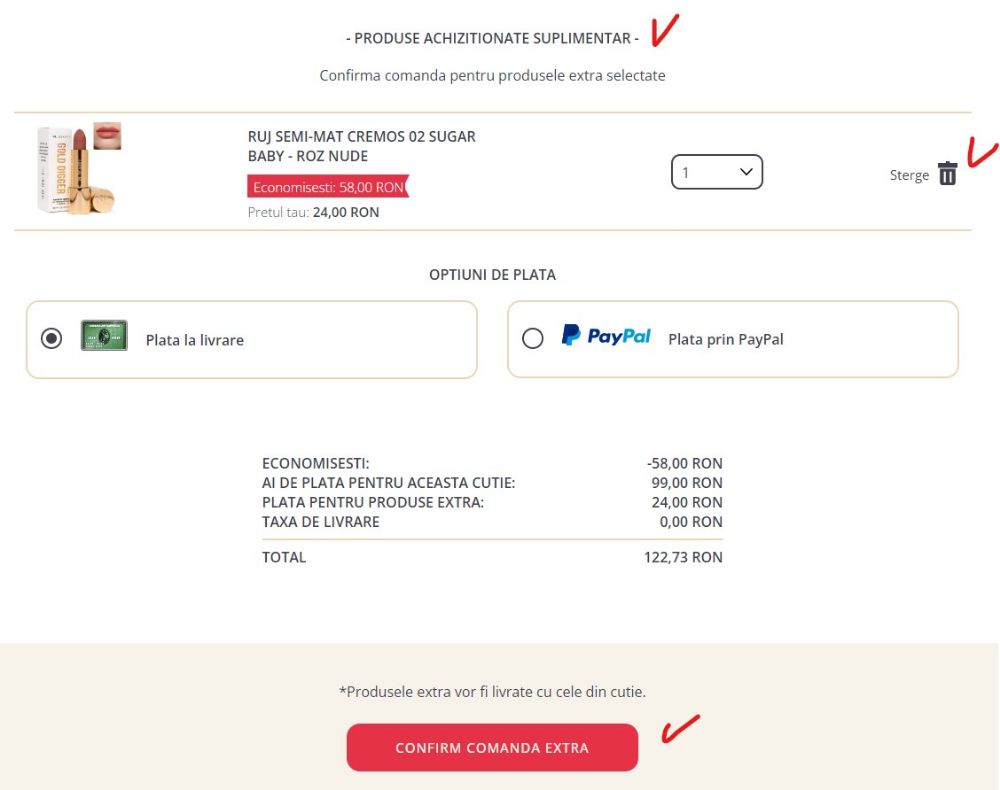Select the PayPal payment radio button
The image size is (1000, 790).
(x=533, y=339)
